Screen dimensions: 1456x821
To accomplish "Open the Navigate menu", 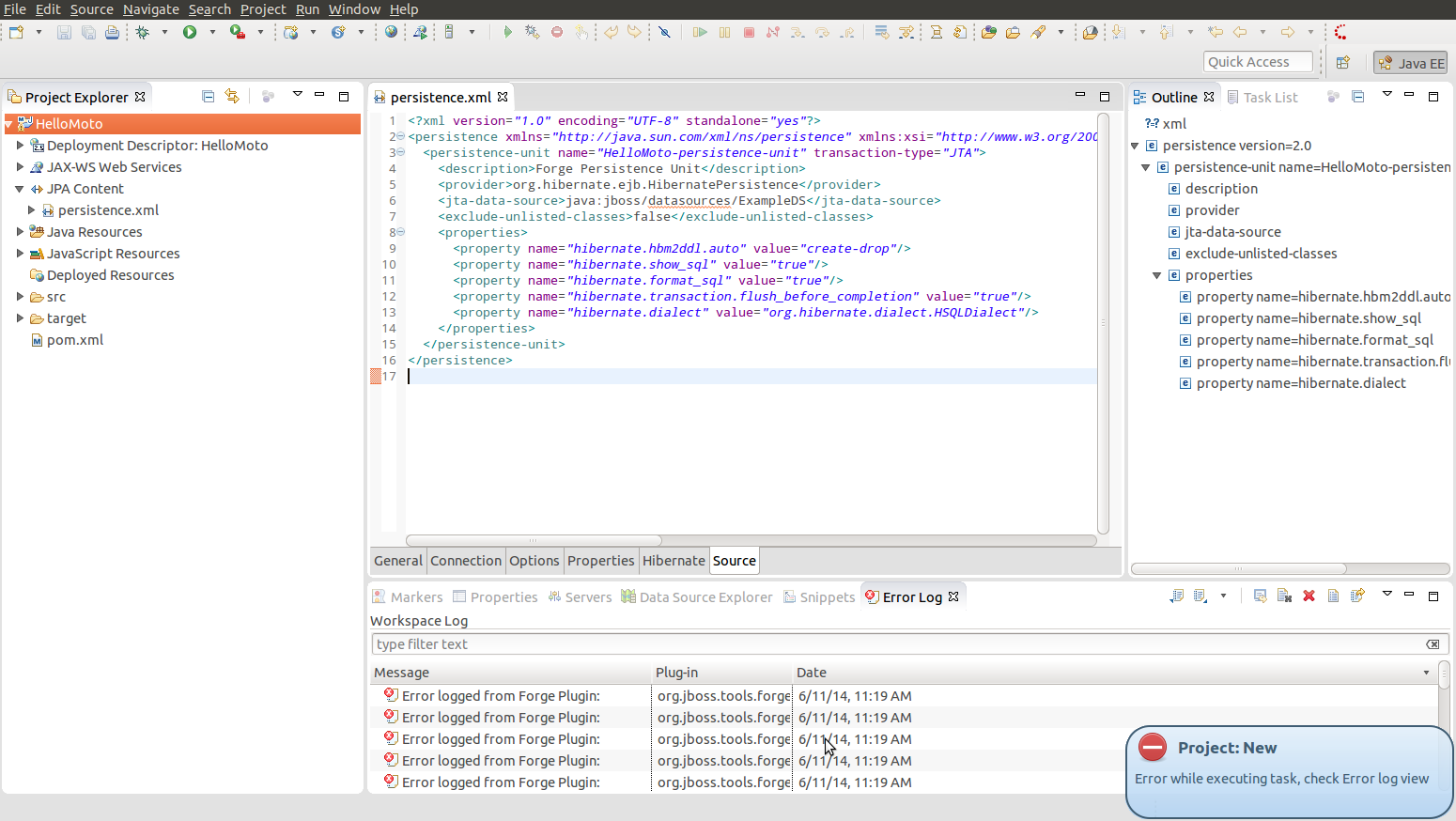I will (150, 9).
